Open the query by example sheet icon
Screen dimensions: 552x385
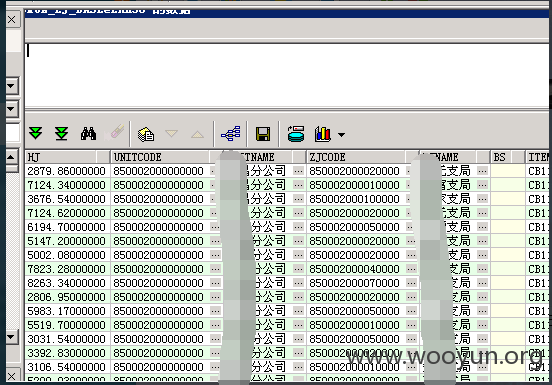(146, 134)
